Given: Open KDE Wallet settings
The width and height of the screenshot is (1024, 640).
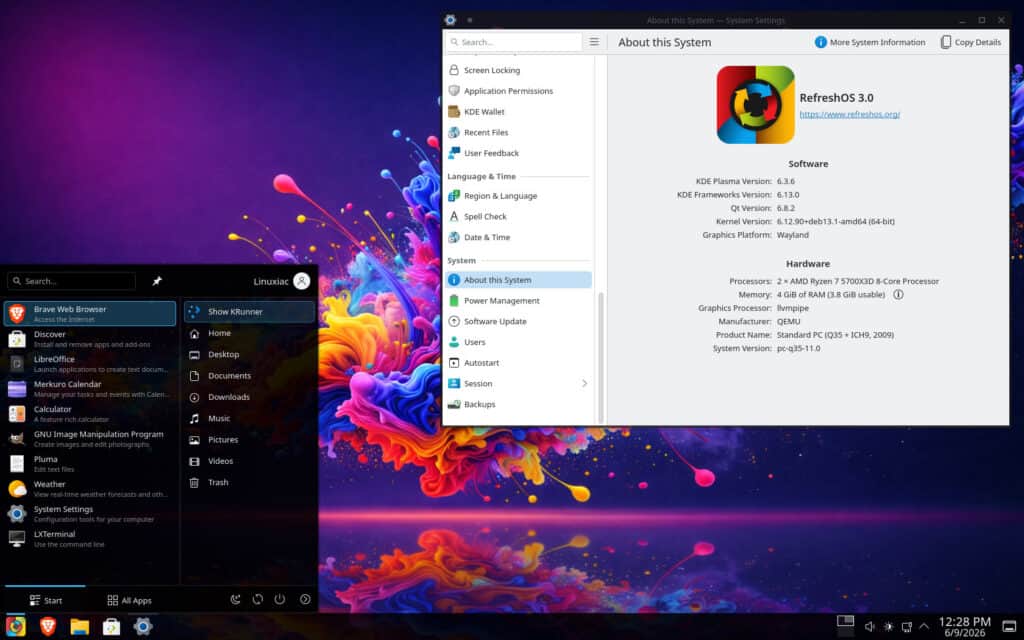Looking at the screenshot, I should 519,112.
